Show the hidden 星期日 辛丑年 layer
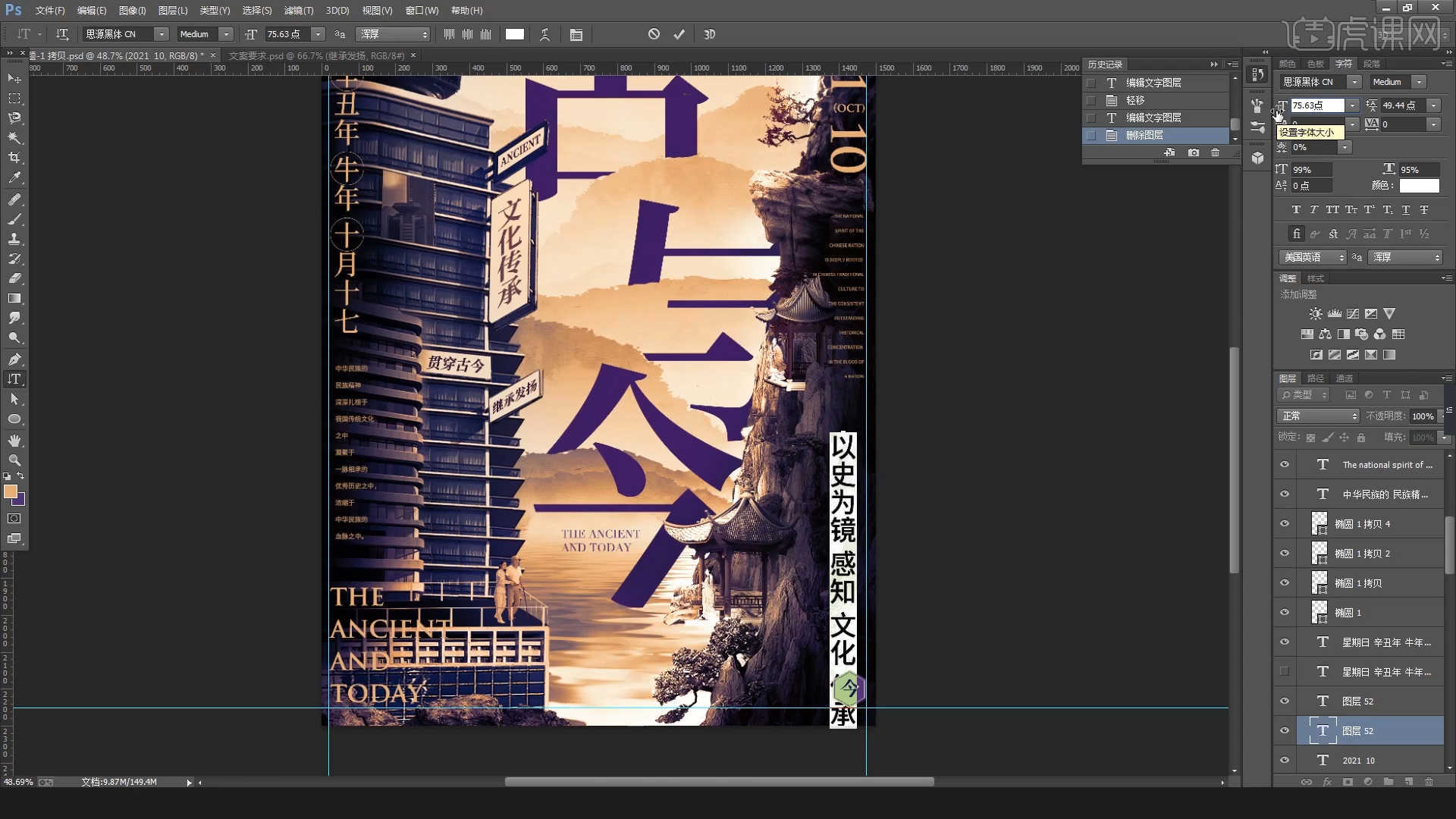This screenshot has height=819, width=1456. pos(1283,671)
